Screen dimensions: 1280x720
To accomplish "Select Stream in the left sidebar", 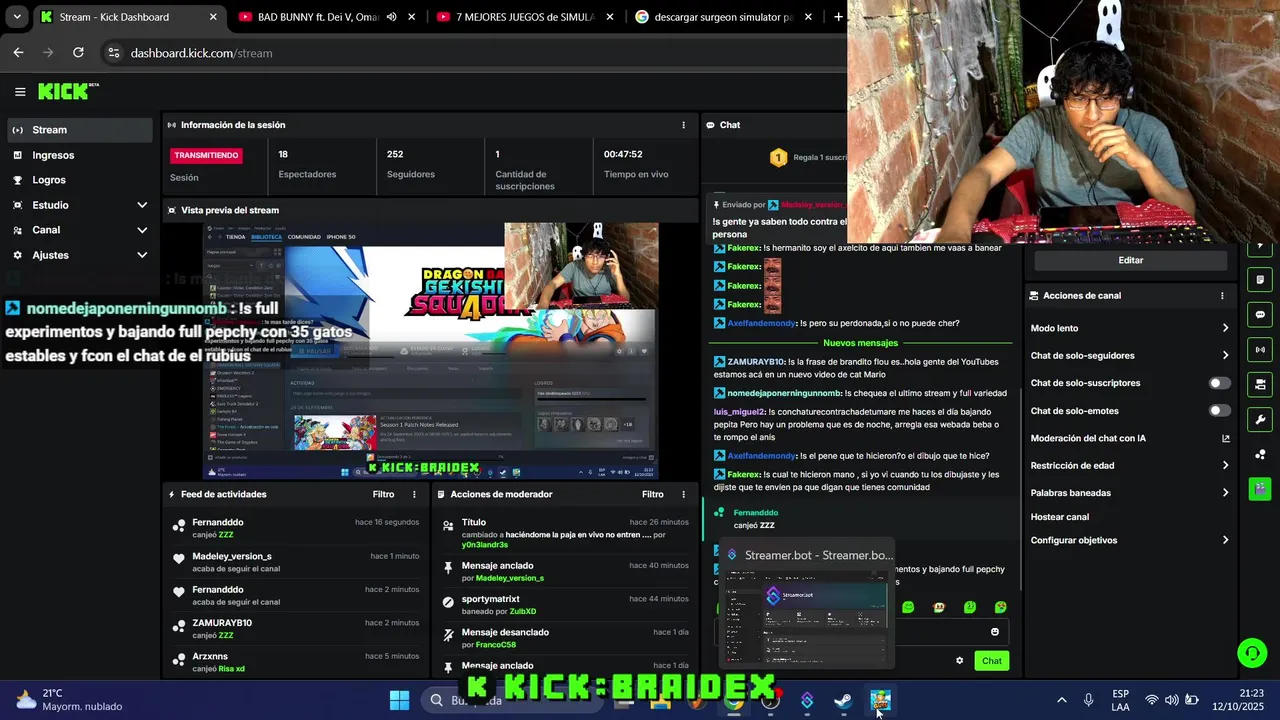I will [80, 130].
